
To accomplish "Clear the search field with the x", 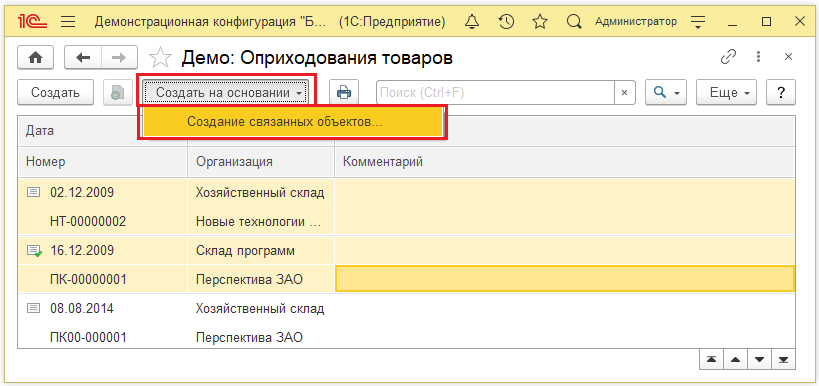I will [624, 93].
